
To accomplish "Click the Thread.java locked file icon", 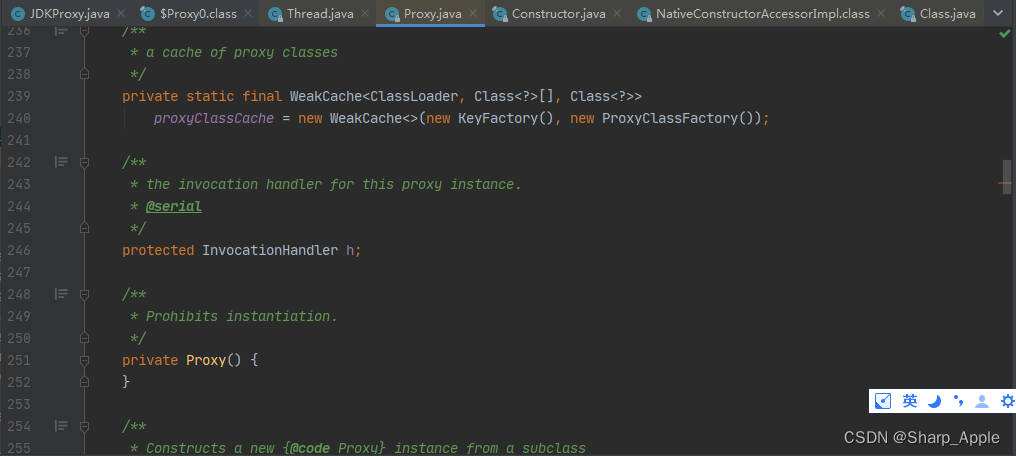I will (275, 14).
